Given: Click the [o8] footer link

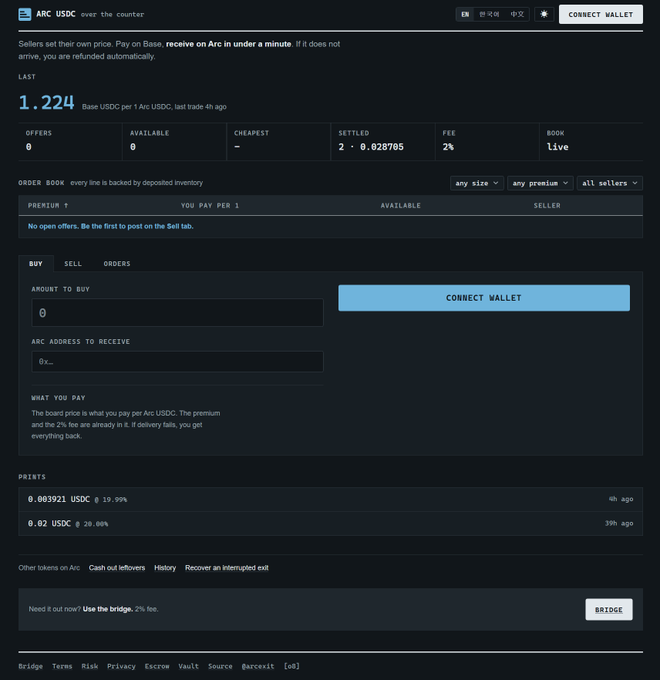Looking at the screenshot, I should (x=291, y=666).
